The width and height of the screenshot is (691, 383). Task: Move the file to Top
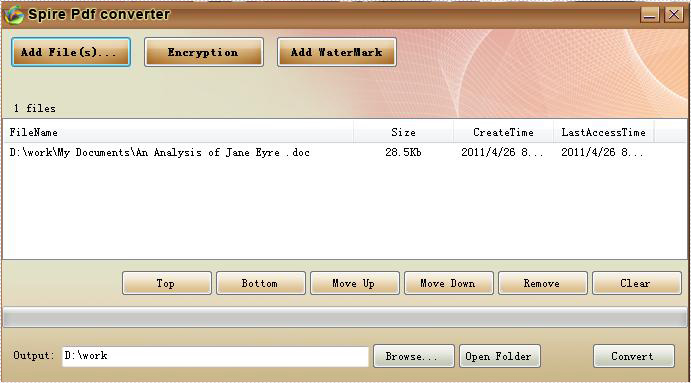coord(167,283)
